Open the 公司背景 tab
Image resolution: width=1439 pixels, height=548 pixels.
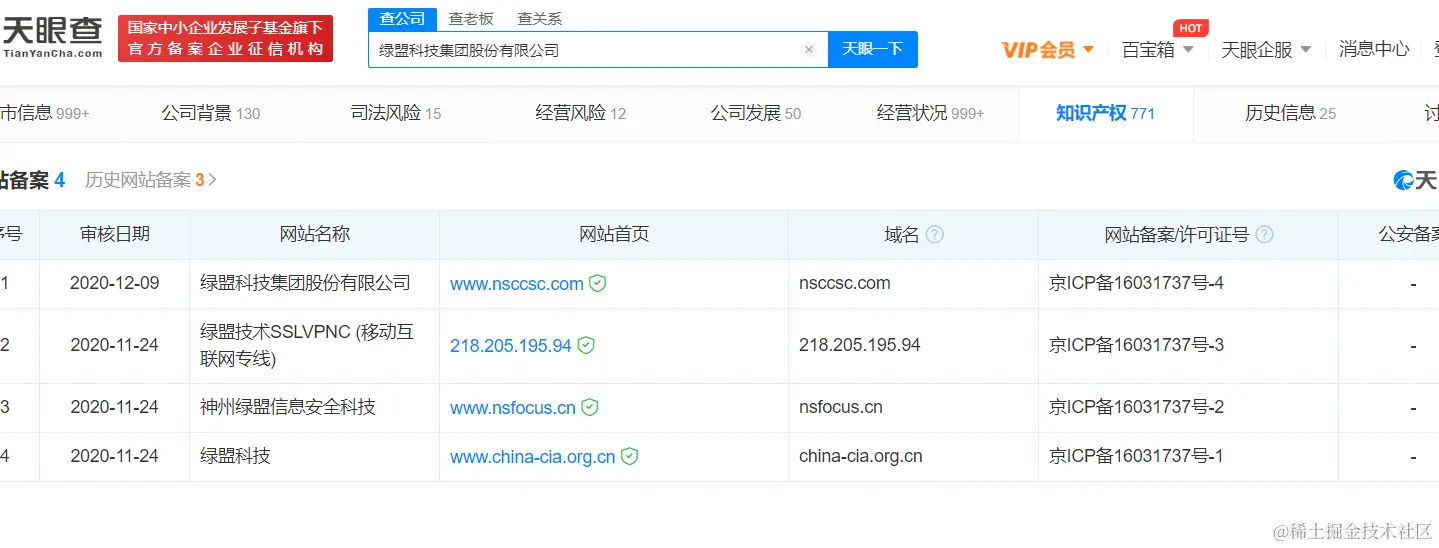(x=211, y=113)
